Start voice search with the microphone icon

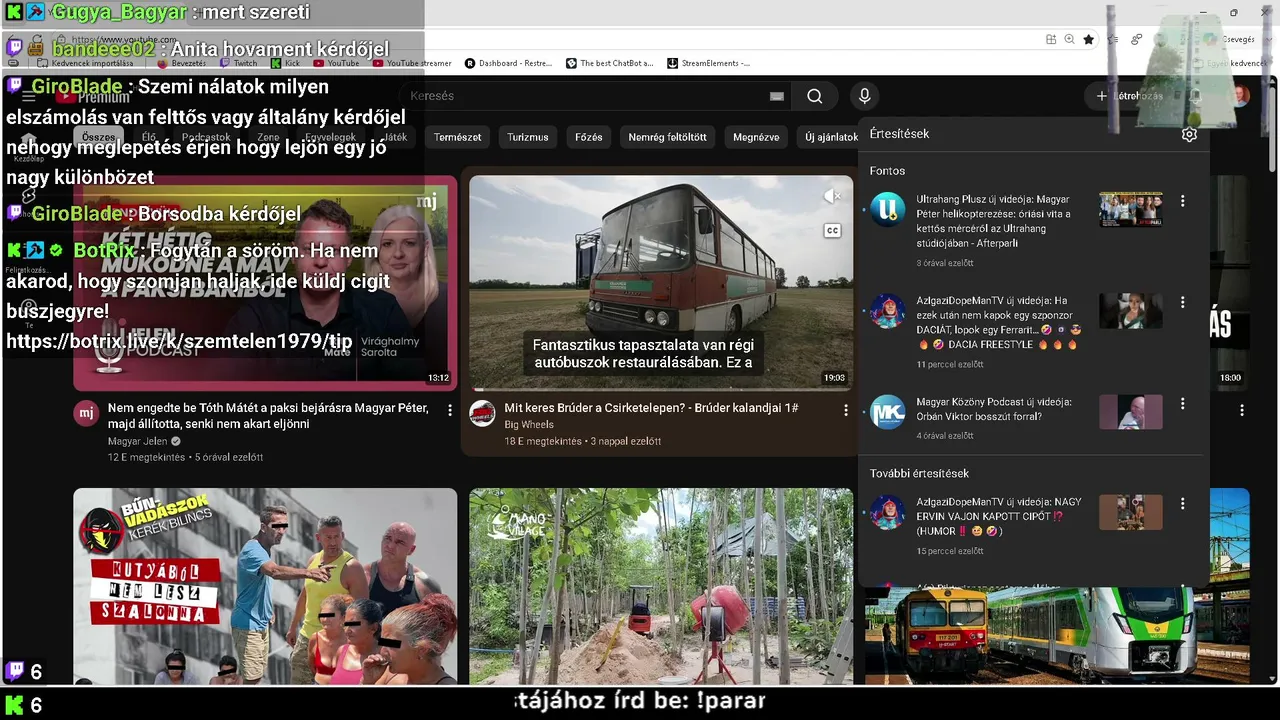pos(865,96)
